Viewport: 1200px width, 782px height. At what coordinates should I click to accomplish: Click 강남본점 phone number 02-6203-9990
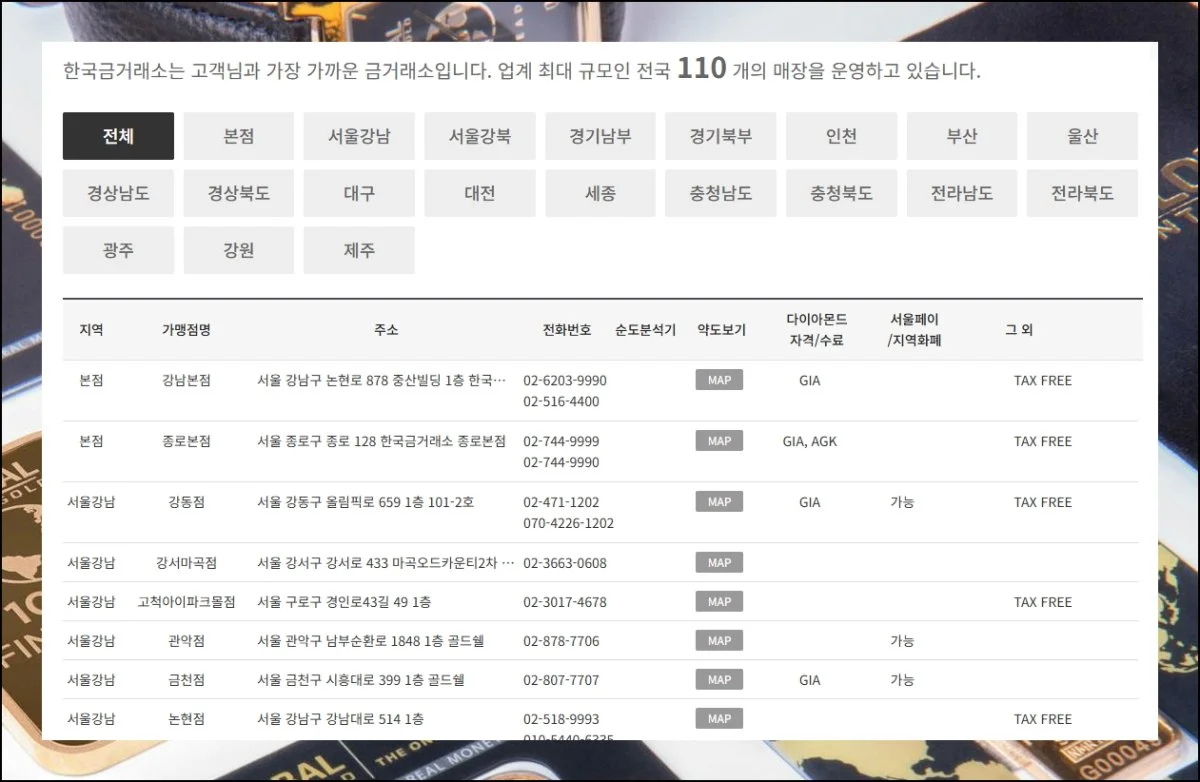pos(564,381)
